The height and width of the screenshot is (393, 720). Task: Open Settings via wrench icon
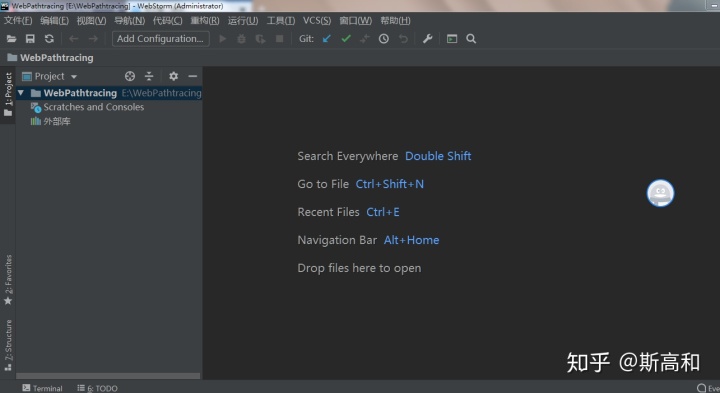point(428,39)
